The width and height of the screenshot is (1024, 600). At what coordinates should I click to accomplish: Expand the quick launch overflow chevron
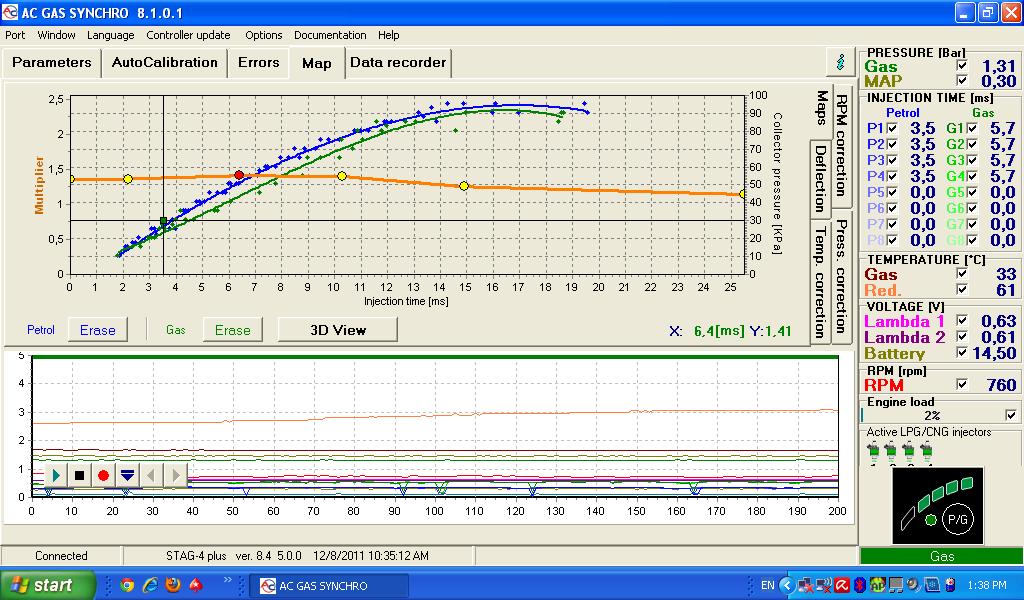pos(227,580)
